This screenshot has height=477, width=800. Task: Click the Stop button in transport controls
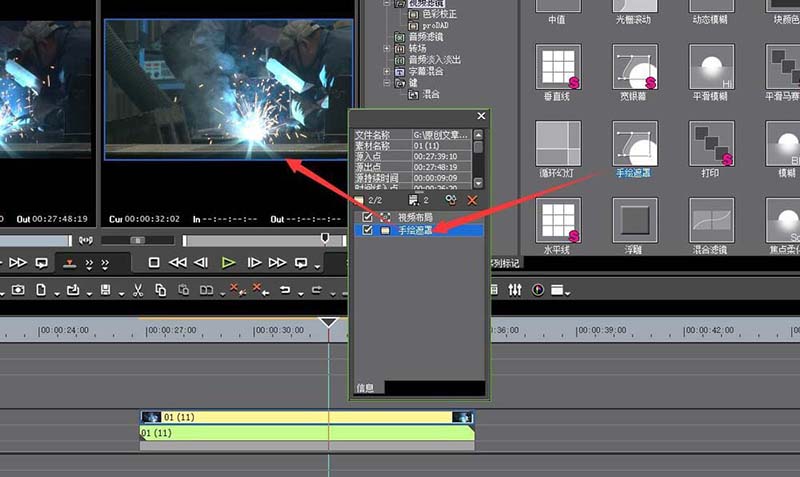(154, 263)
